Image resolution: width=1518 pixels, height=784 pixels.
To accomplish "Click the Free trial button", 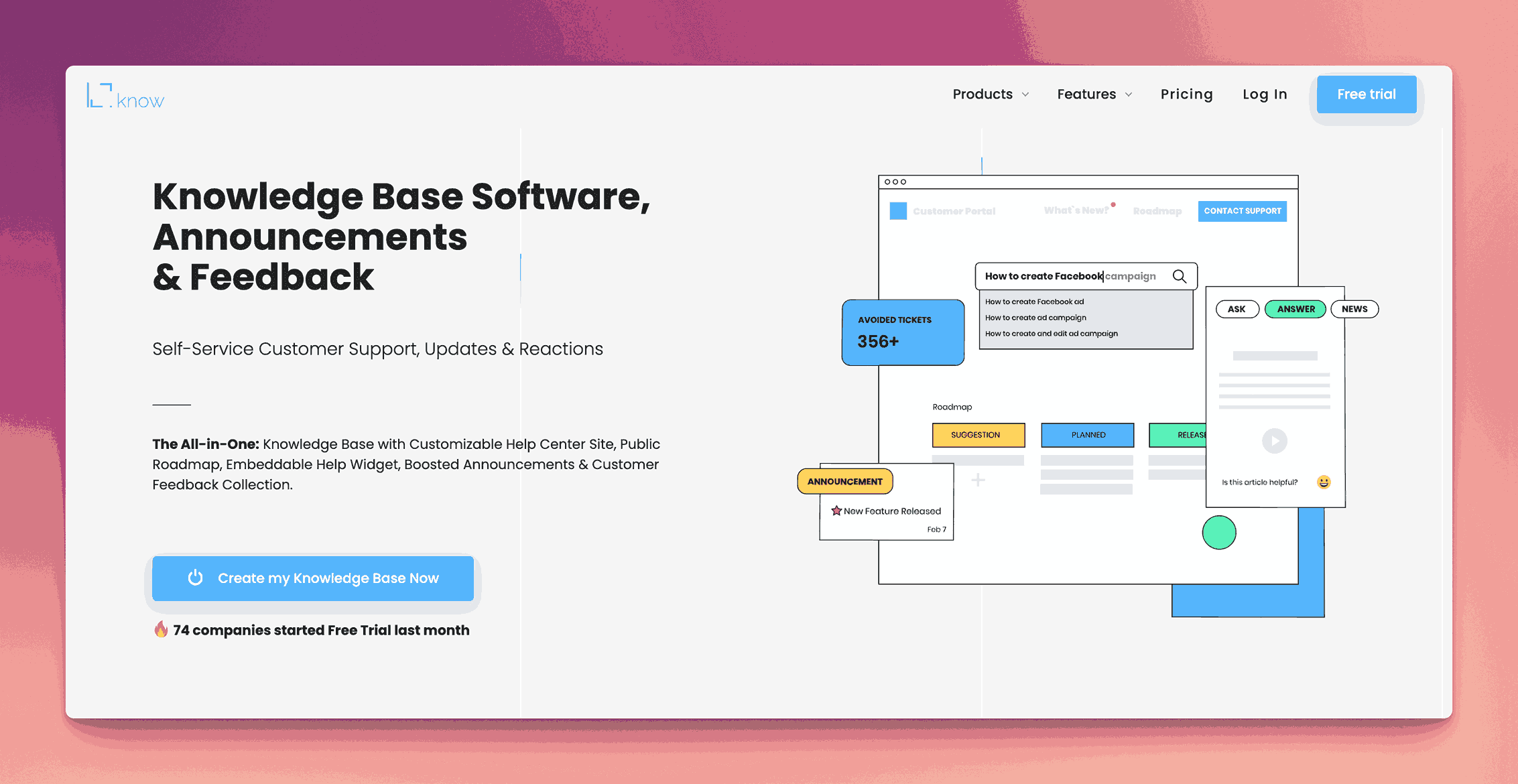I will coord(1367,94).
